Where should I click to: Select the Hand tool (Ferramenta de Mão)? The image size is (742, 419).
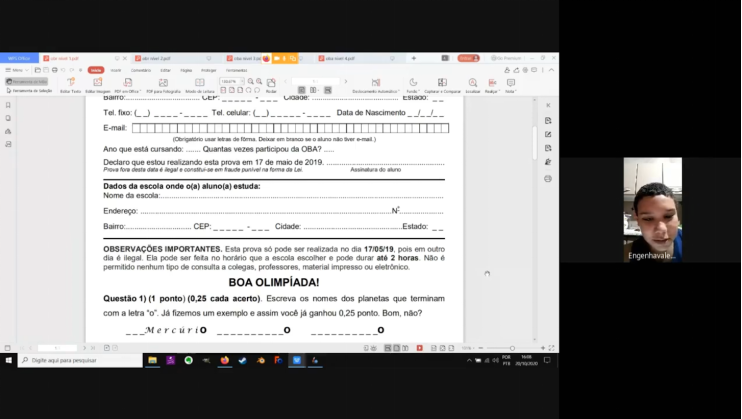pyautogui.click(x=26, y=81)
